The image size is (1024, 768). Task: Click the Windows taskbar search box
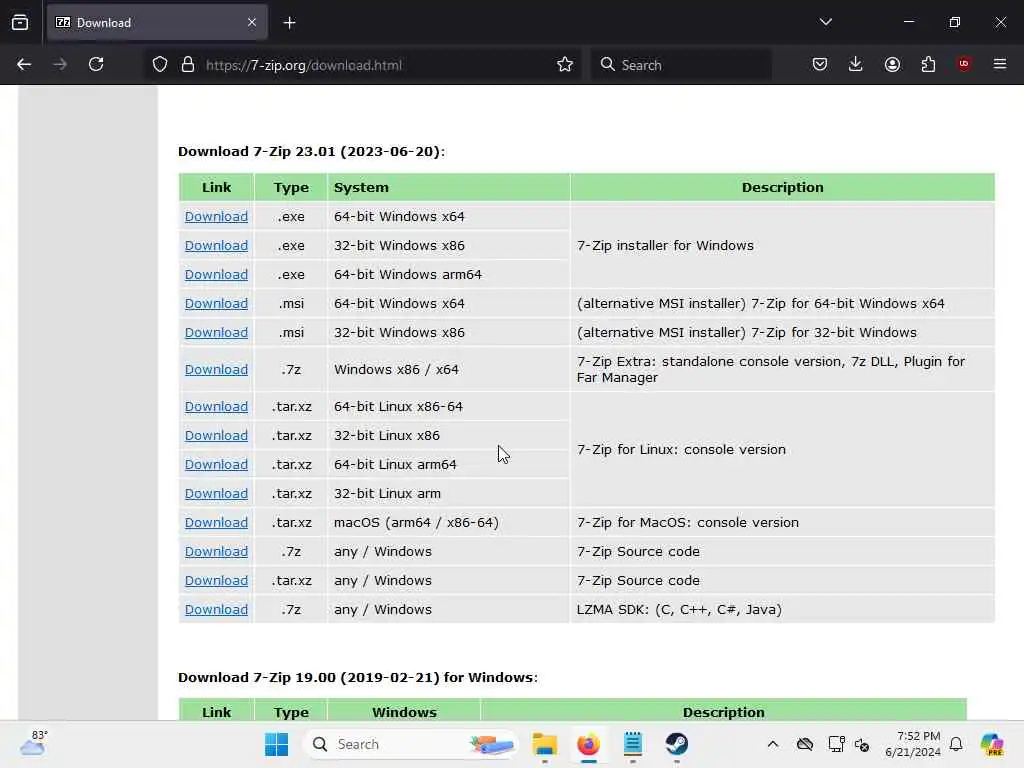pyautogui.click(x=410, y=744)
